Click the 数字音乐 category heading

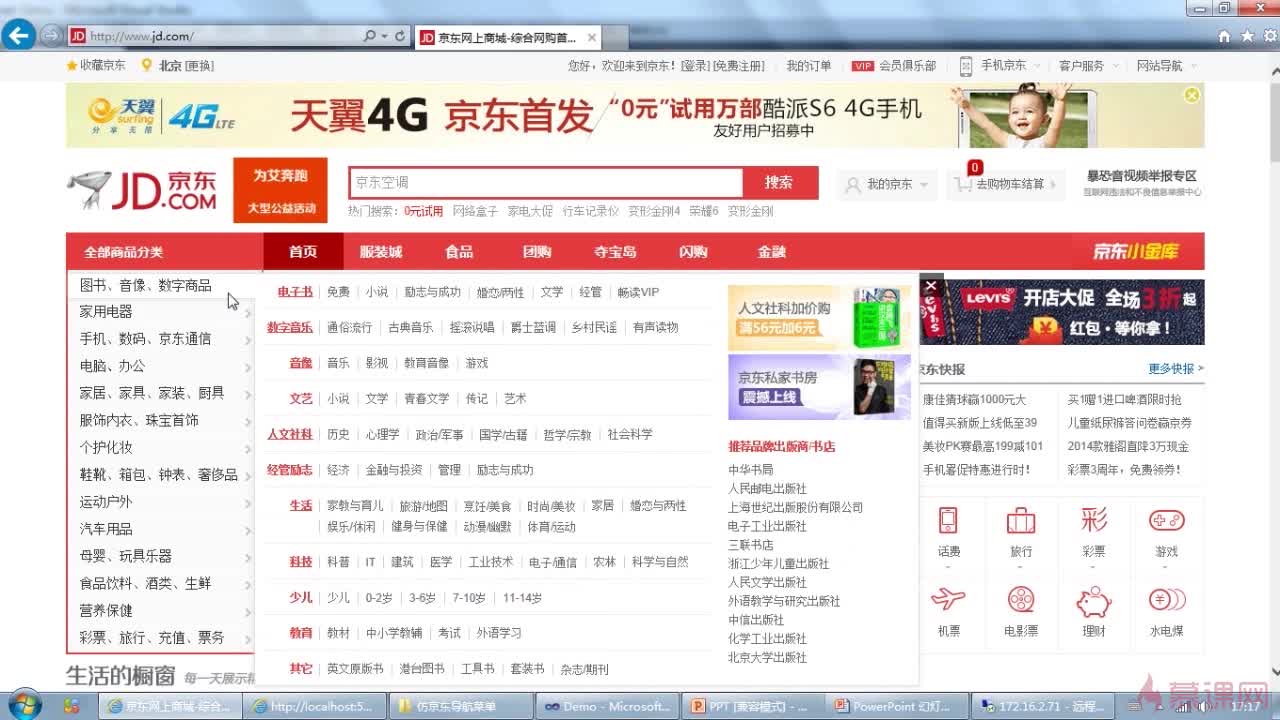pos(290,327)
